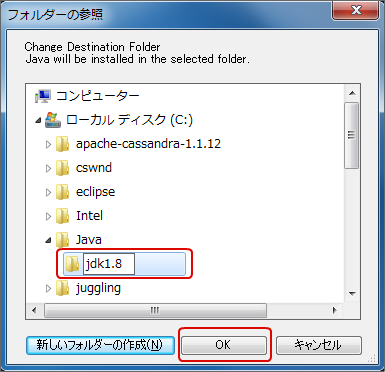Click the eclipse folder icon

(62, 192)
